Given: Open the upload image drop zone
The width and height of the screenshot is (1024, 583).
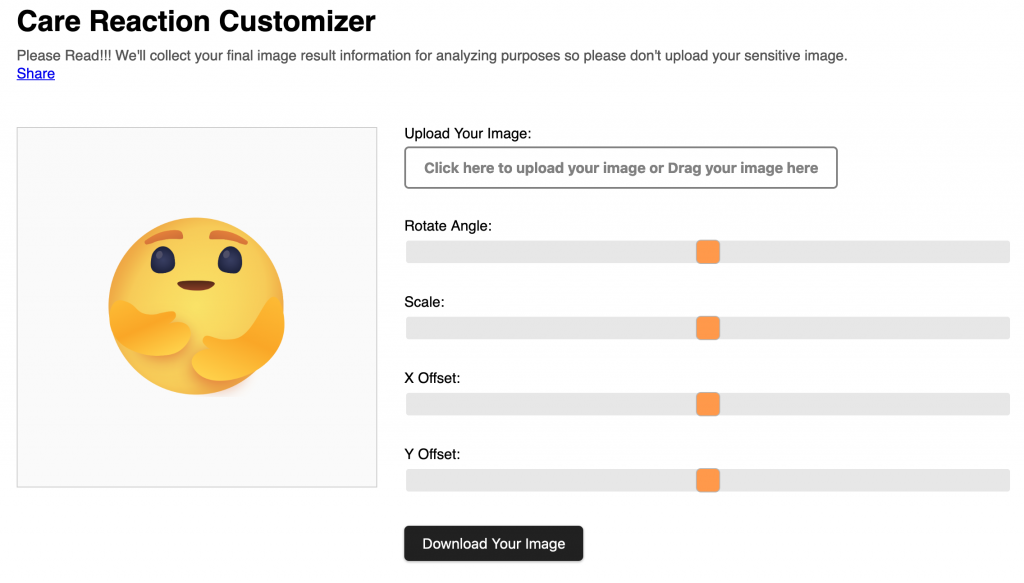Looking at the screenshot, I should click(620, 168).
